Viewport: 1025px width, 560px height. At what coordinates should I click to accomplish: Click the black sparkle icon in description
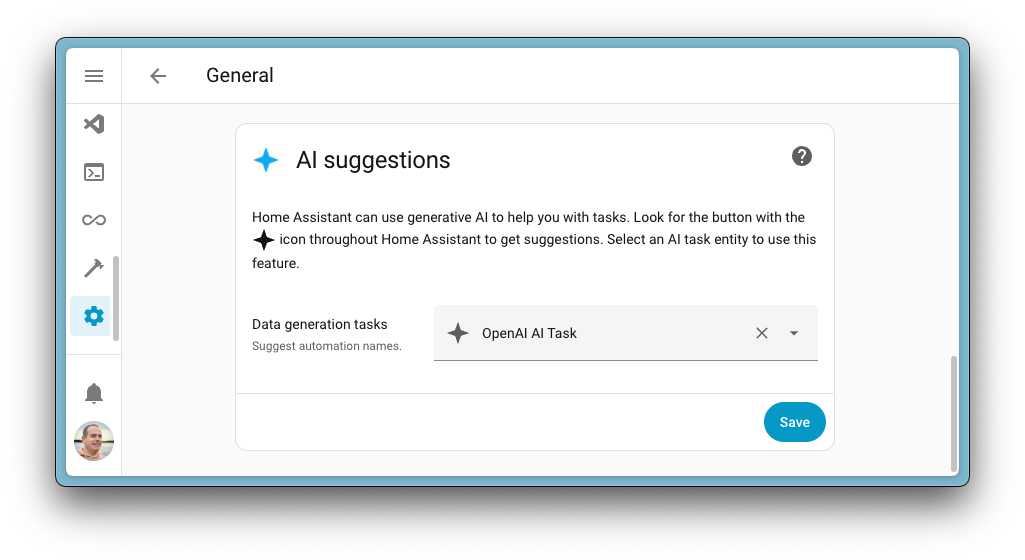(x=264, y=240)
